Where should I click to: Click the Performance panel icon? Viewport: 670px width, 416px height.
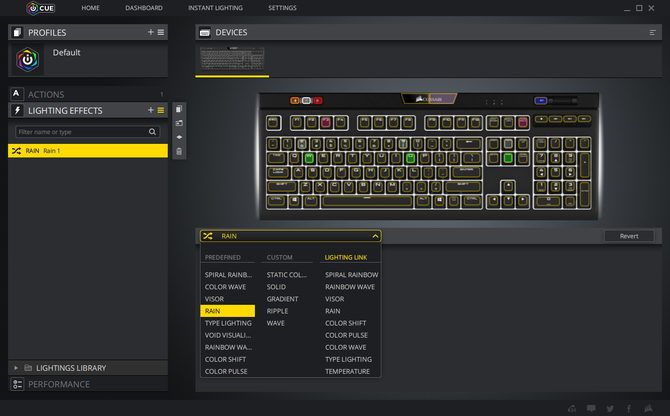coord(18,384)
